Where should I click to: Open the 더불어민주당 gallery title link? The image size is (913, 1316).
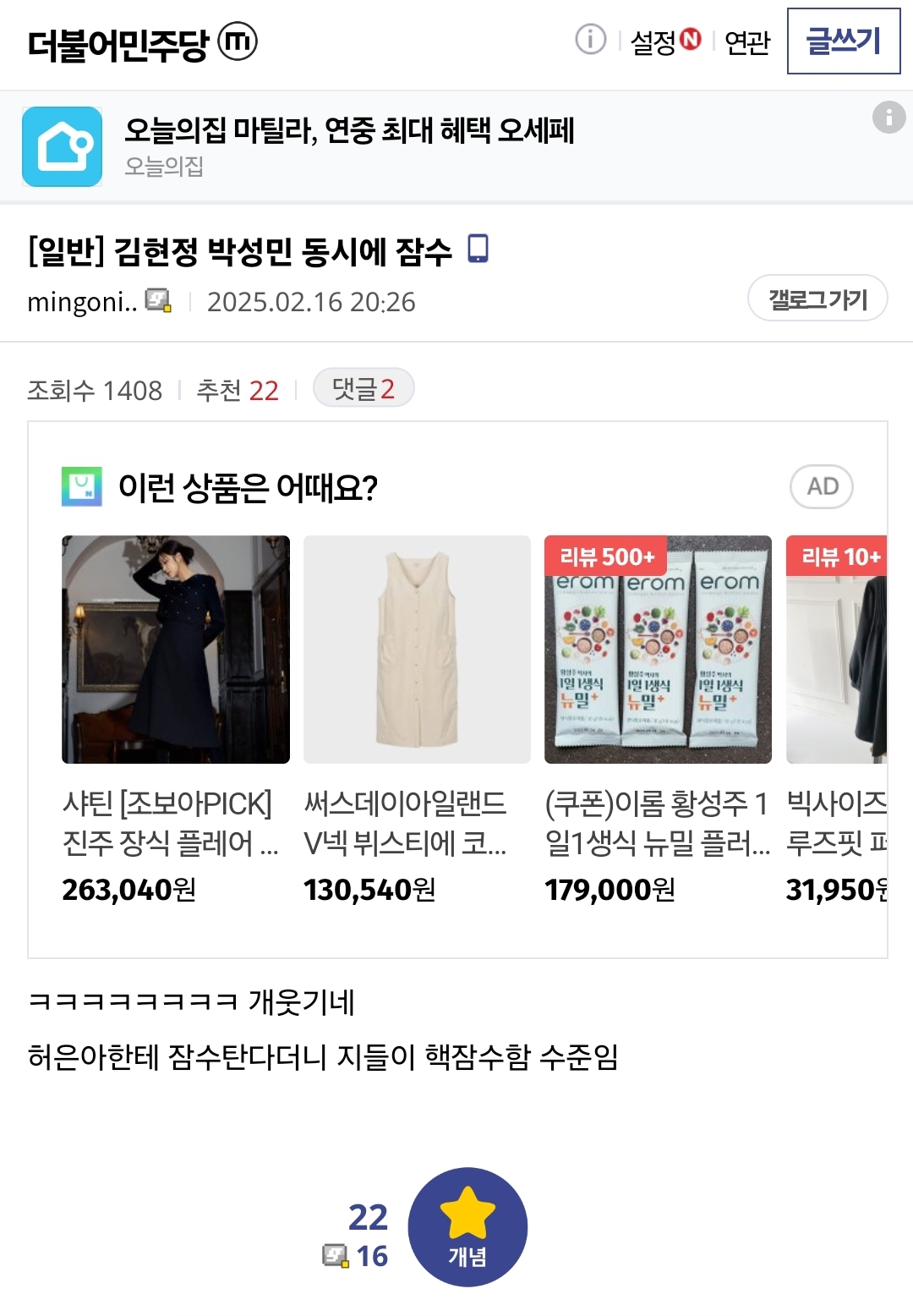click(118, 44)
